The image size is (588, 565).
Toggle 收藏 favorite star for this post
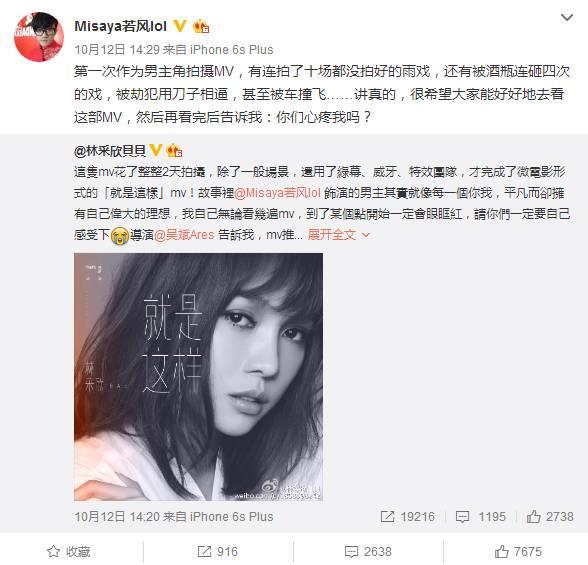tap(68, 552)
